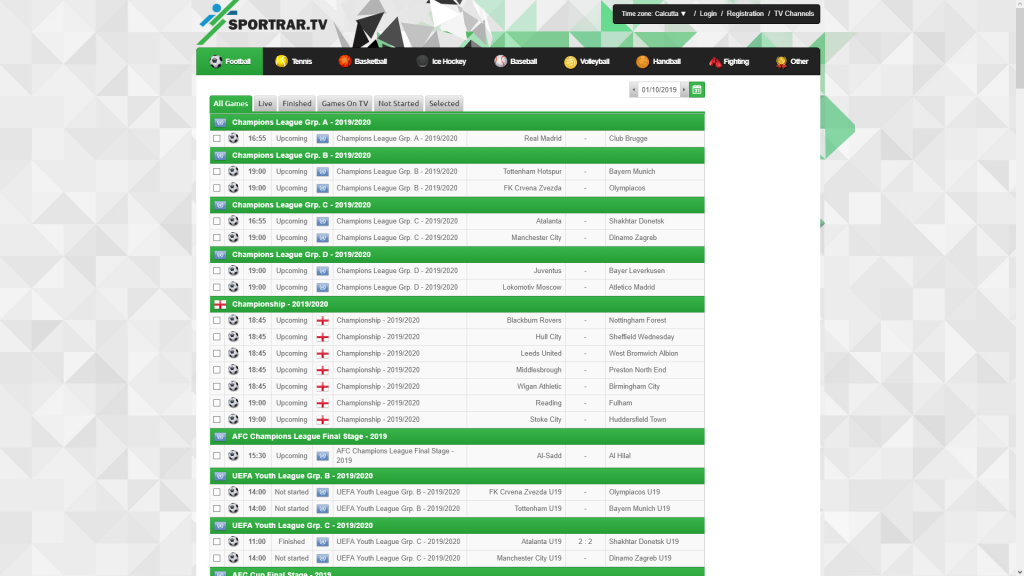Select the Handball icon
Viewport: 1024px width, 576px height.
tap(643, 61)
